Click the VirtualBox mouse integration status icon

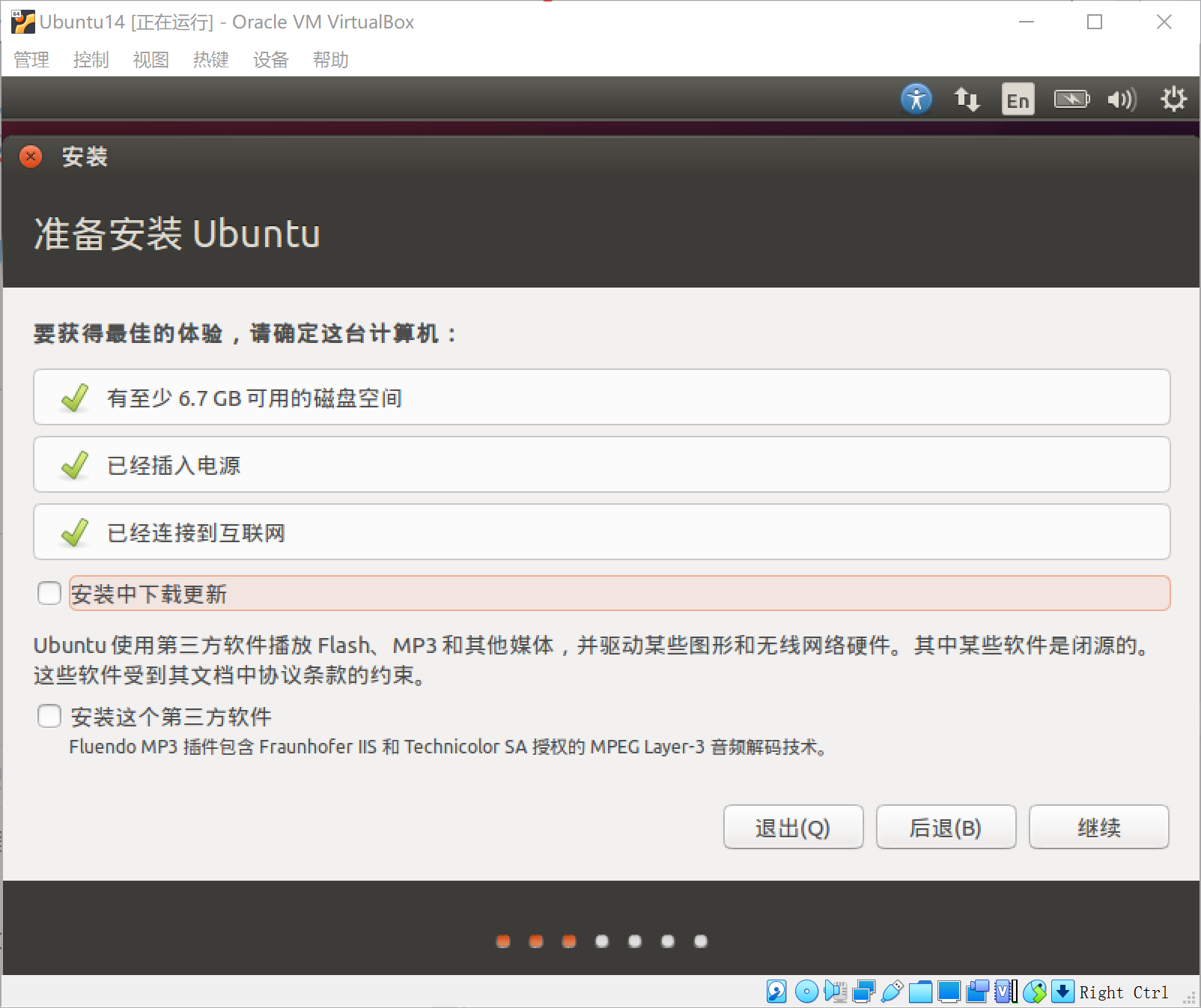1034,992
